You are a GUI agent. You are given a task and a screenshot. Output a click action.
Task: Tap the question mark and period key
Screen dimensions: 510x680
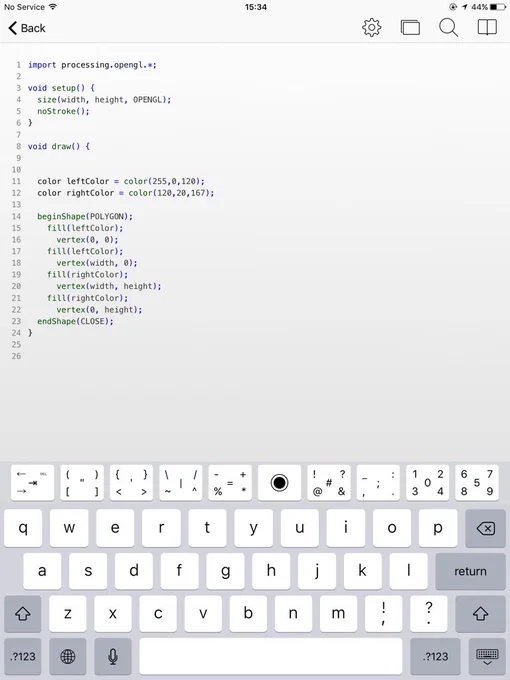(x=428, y=614)
